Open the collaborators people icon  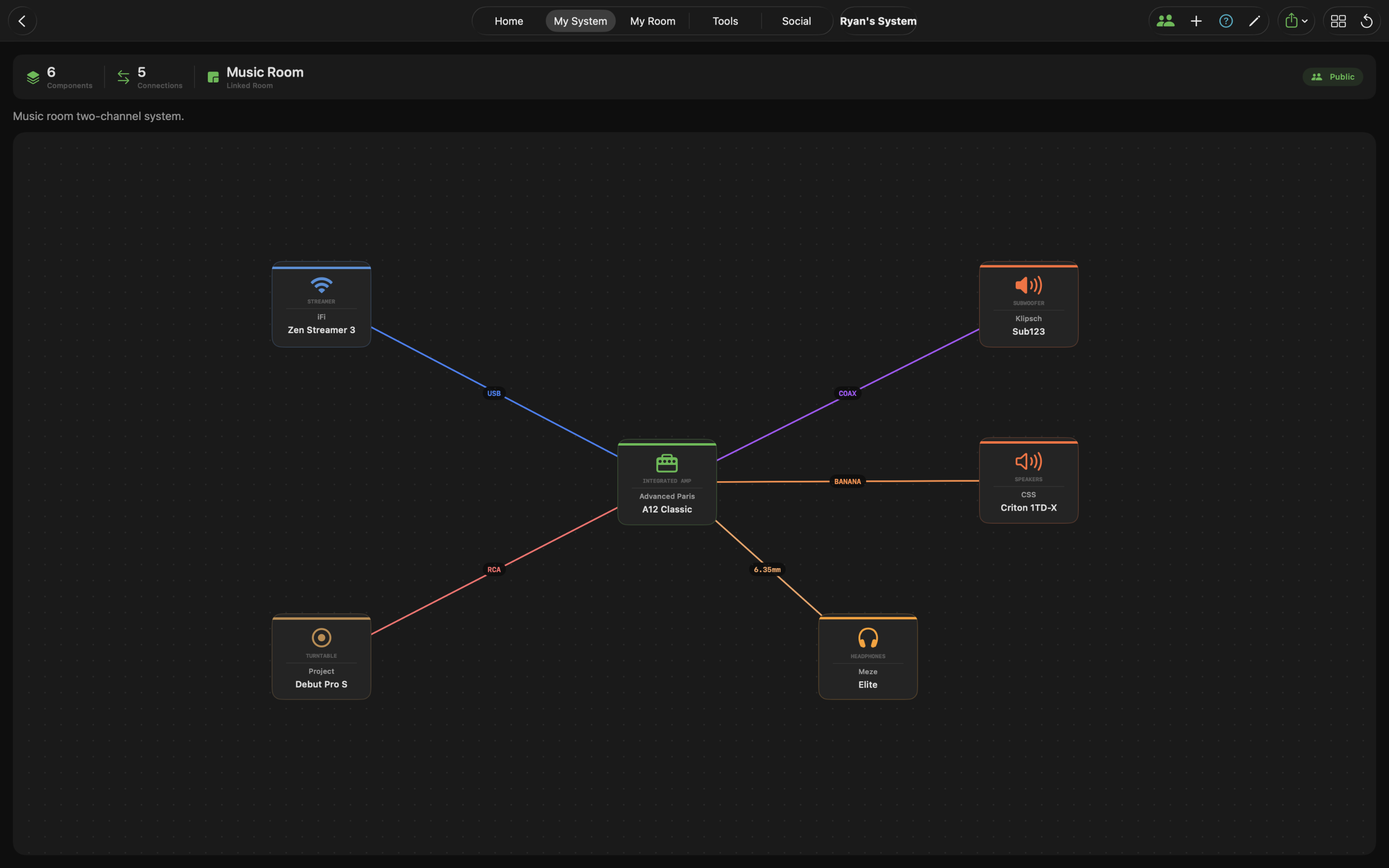tap(1165, 21)
